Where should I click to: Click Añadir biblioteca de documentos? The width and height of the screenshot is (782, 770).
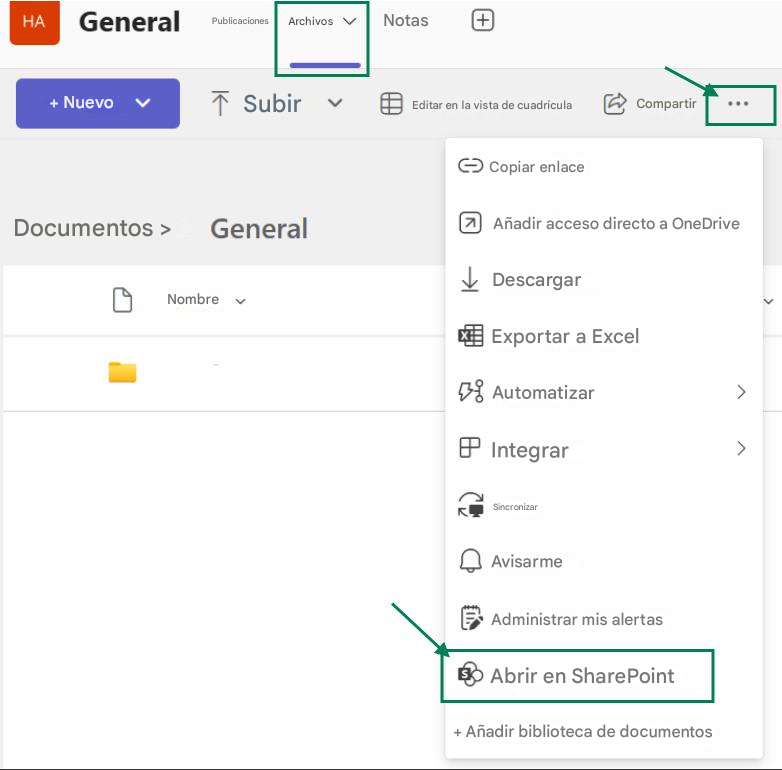(583, 731)
